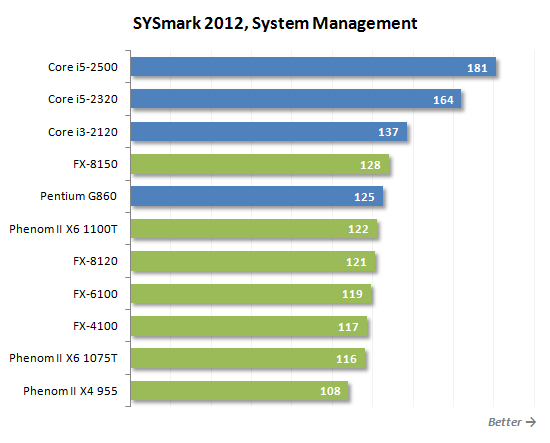Click the value 122 on the bar
The image size is (550, 443).
point(358,229)
